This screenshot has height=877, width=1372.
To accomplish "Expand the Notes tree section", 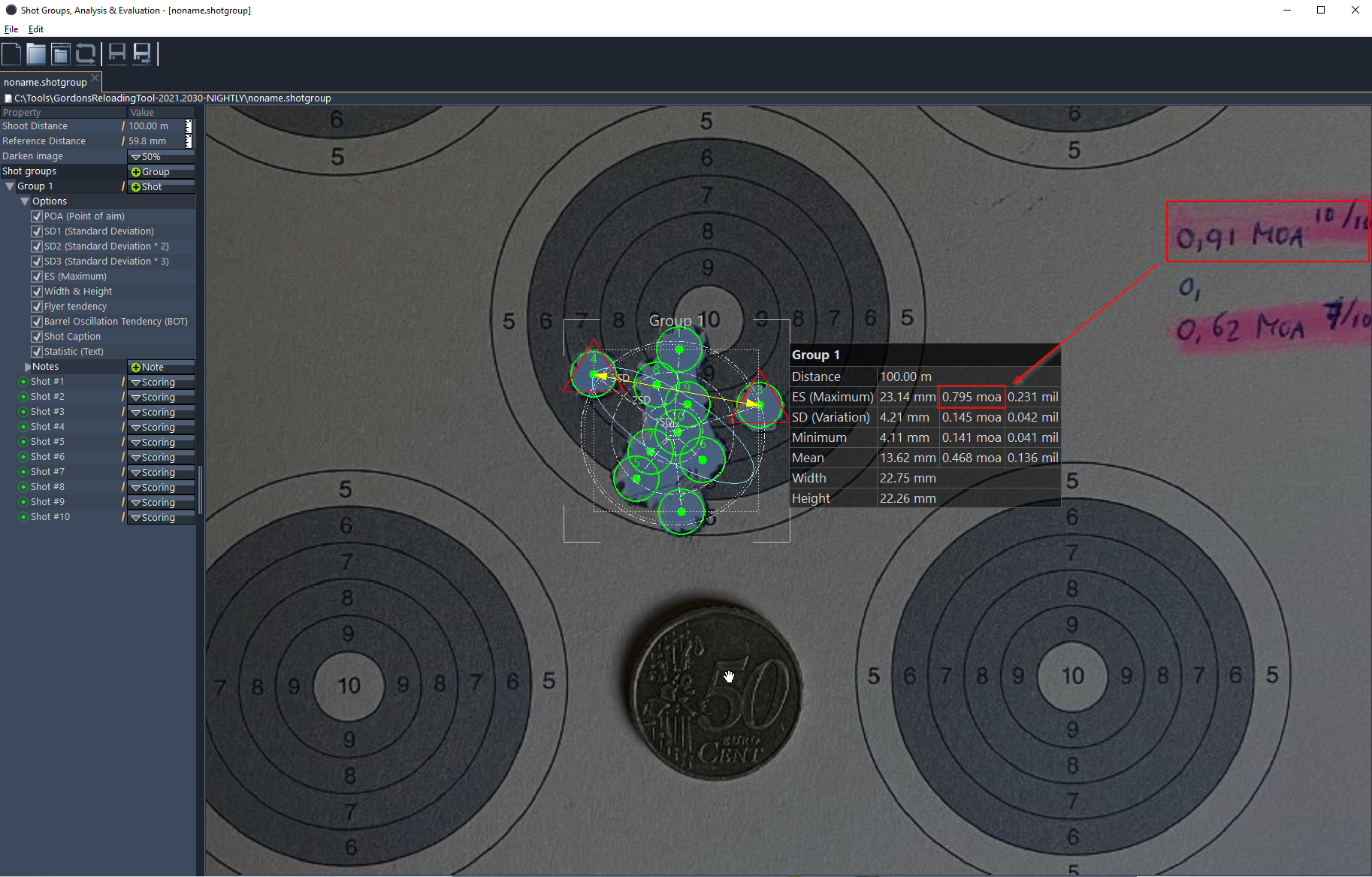I will [28, 367].
